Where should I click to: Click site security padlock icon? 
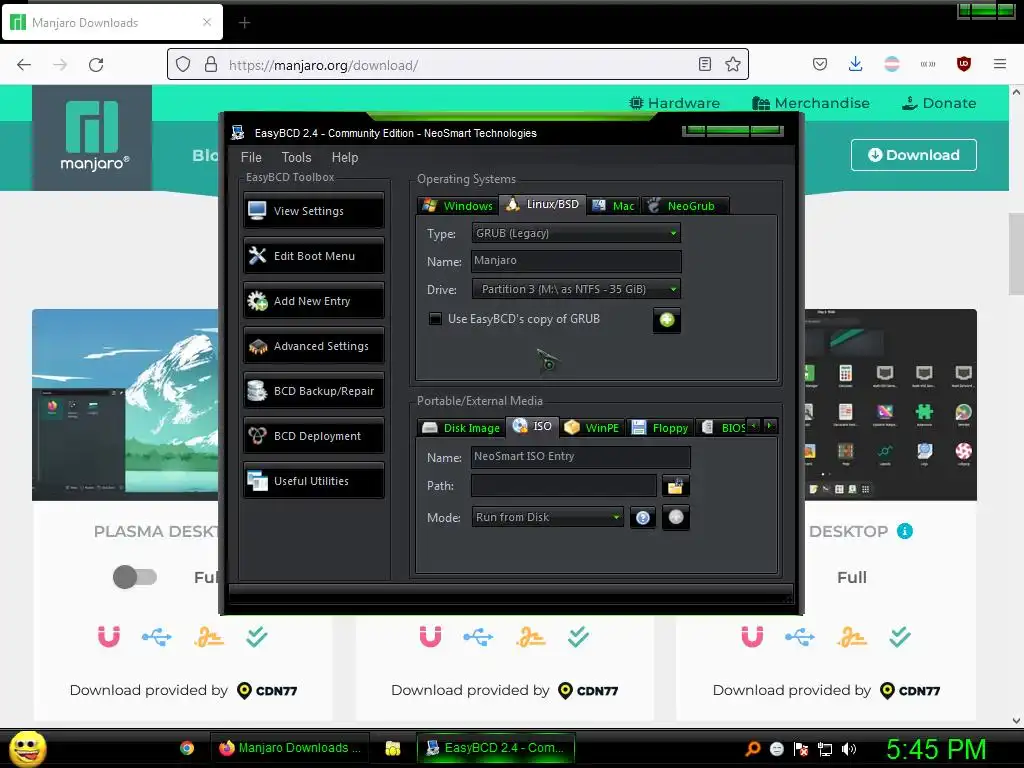[210, 64]
